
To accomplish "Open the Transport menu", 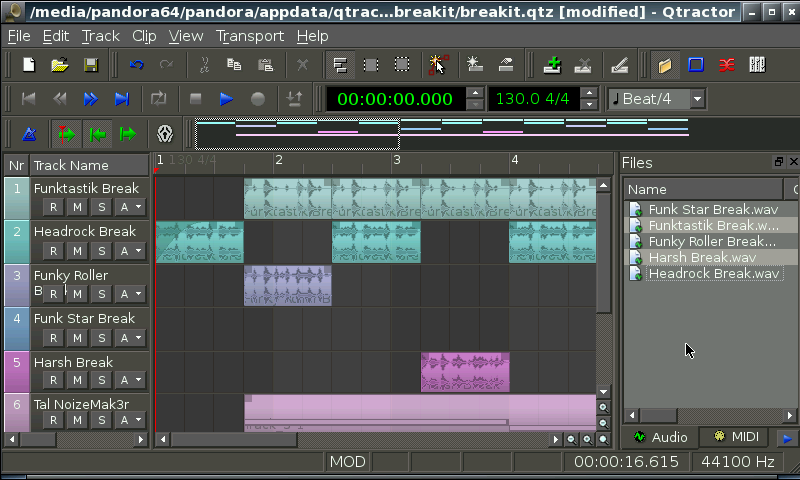I will pyautogui.click(x=250, y=36).
